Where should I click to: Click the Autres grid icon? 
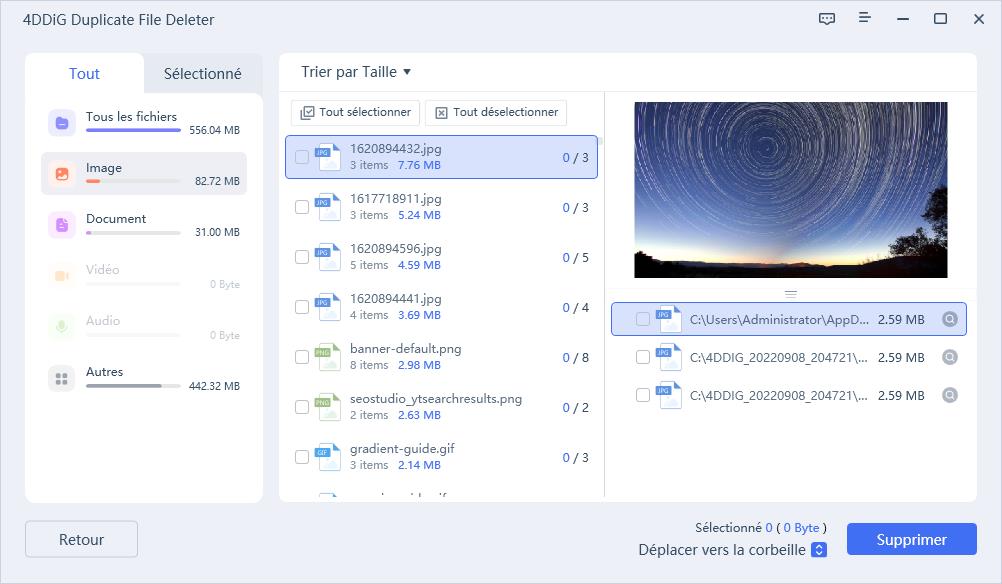[x=62, y=378]
